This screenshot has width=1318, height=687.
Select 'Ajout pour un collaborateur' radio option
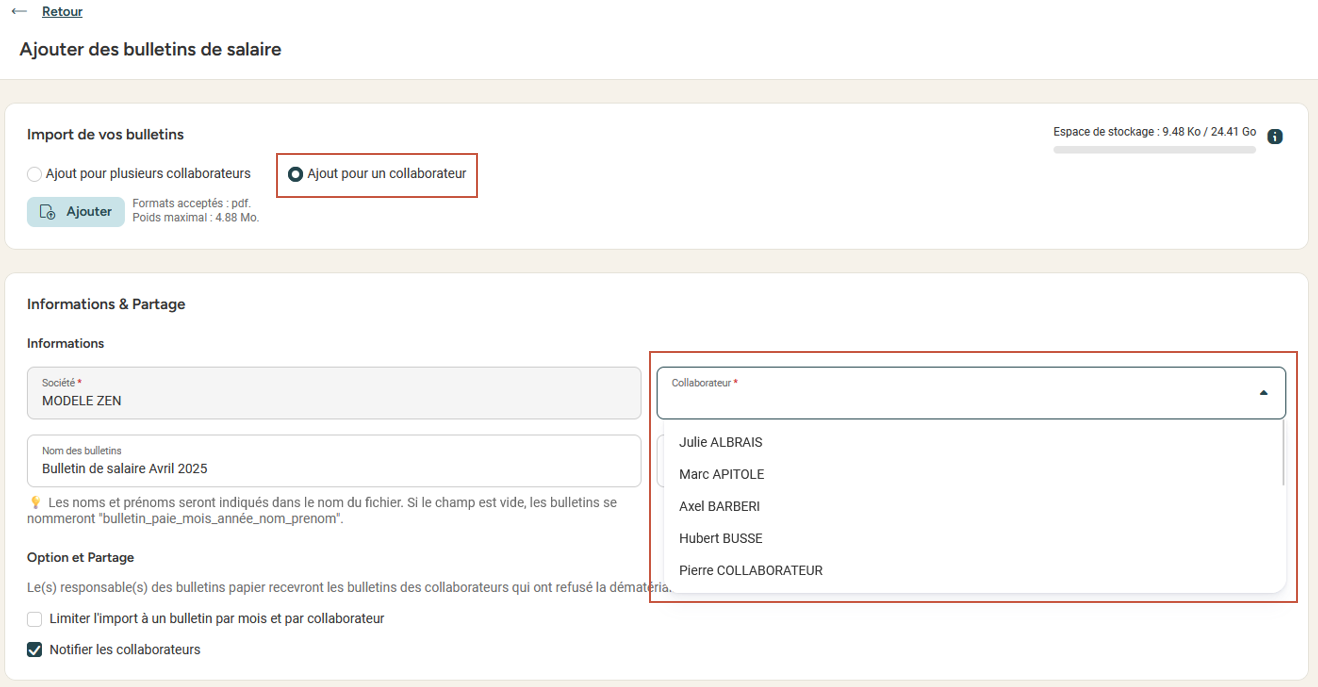coord(296,174)
